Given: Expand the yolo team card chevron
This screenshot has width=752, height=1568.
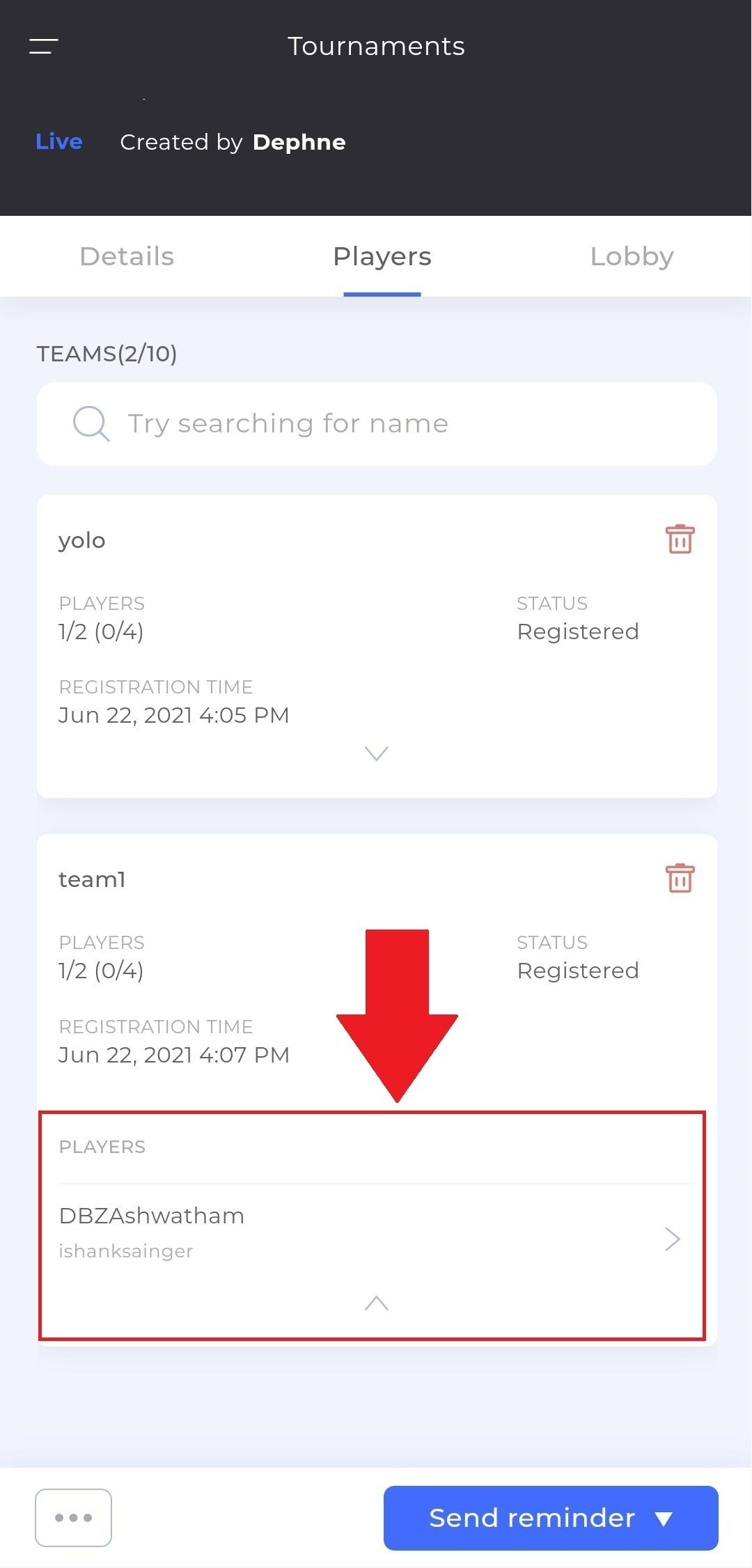Looking at the screenshot, I should pyautogui.click(x=376, y=753).
